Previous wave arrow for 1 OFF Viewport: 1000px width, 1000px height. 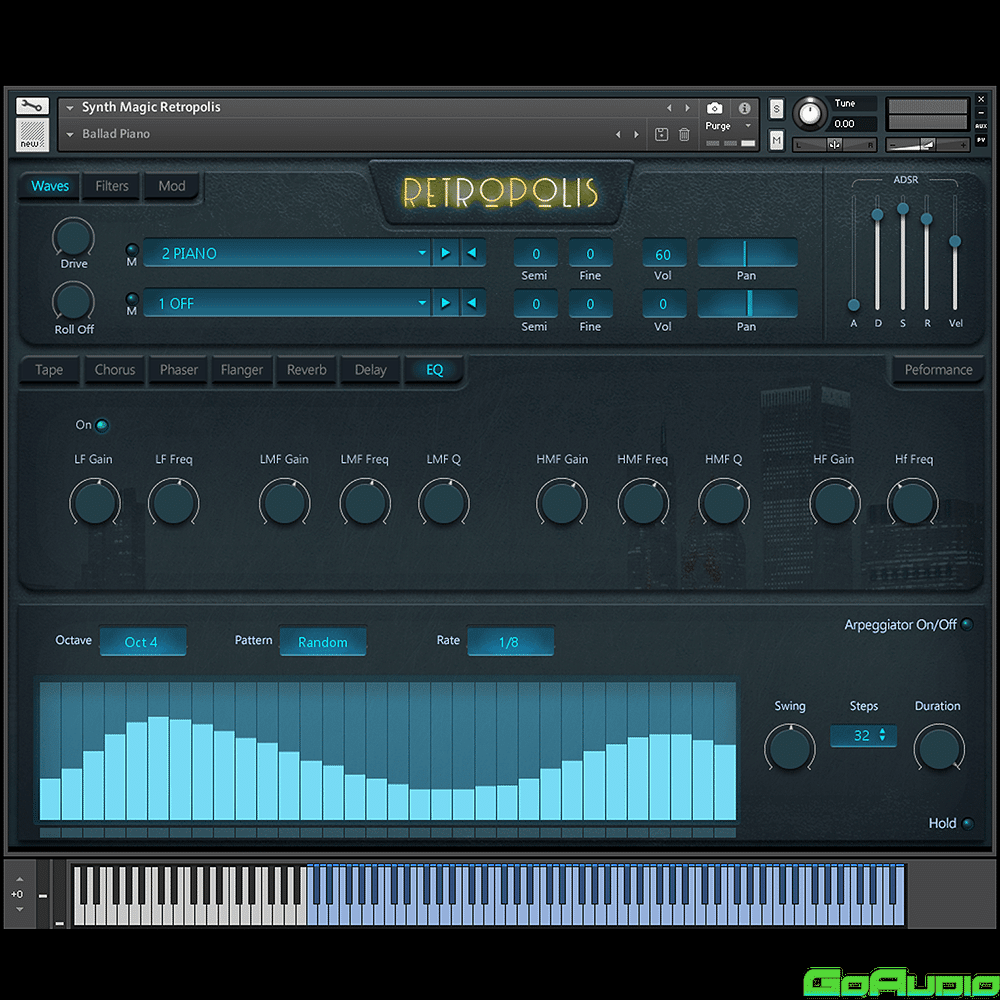(472, 303)
